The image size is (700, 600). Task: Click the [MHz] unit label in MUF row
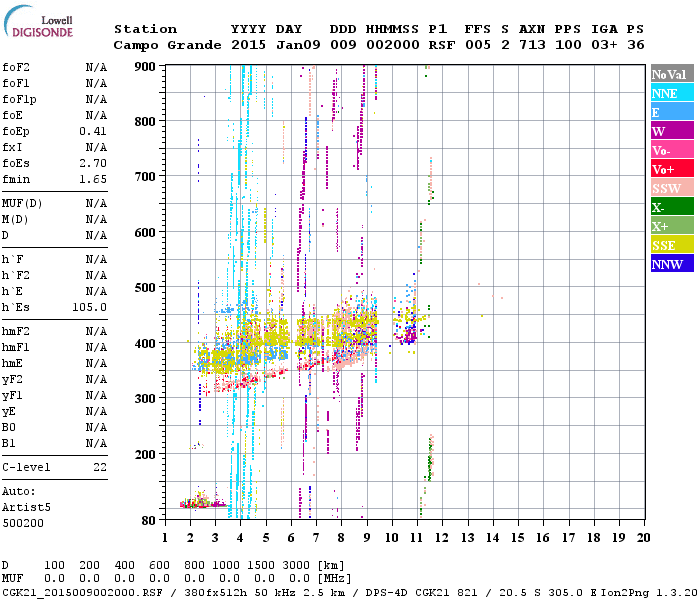pos(334,578)
